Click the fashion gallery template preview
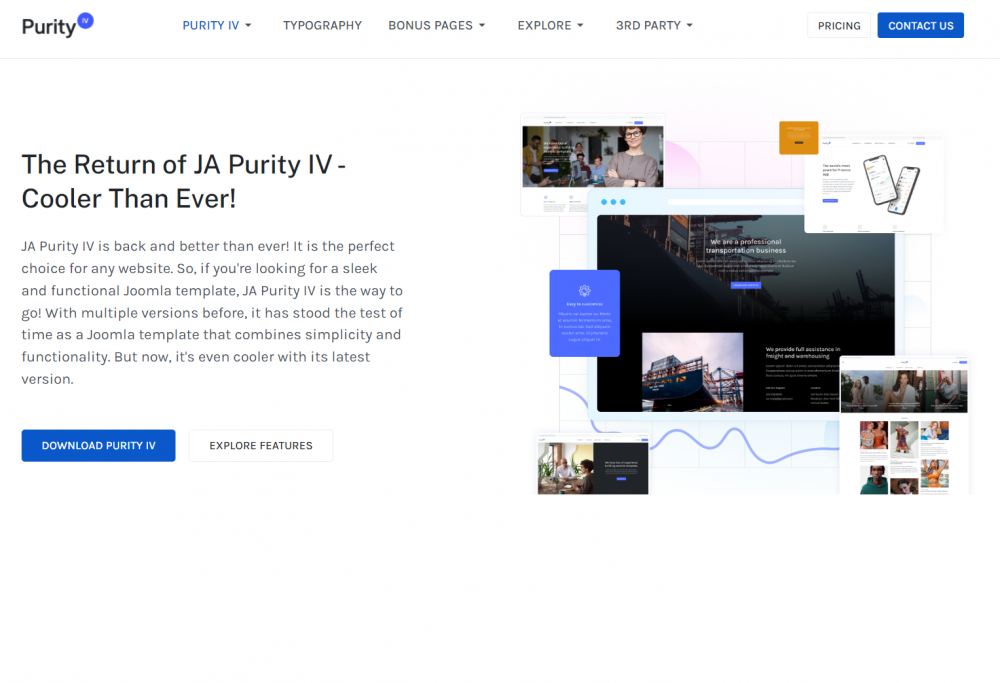This screenshot has width=1000, height=683. (904, 425)
